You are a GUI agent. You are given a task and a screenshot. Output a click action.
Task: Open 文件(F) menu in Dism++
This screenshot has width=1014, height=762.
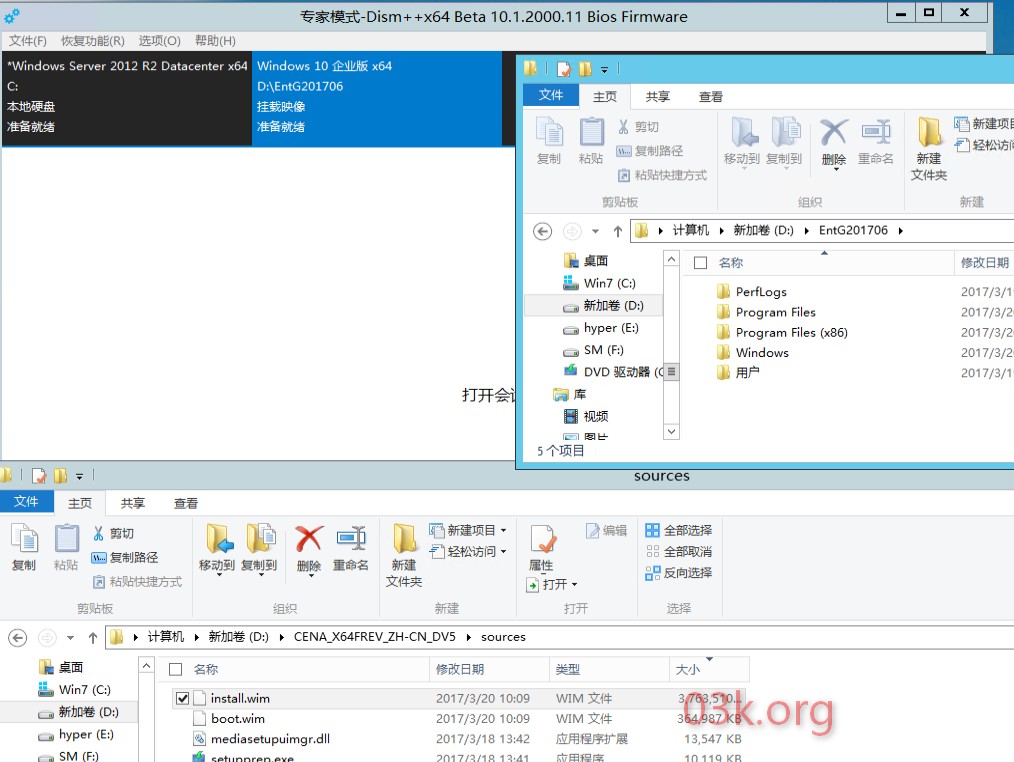coord(27,41)
